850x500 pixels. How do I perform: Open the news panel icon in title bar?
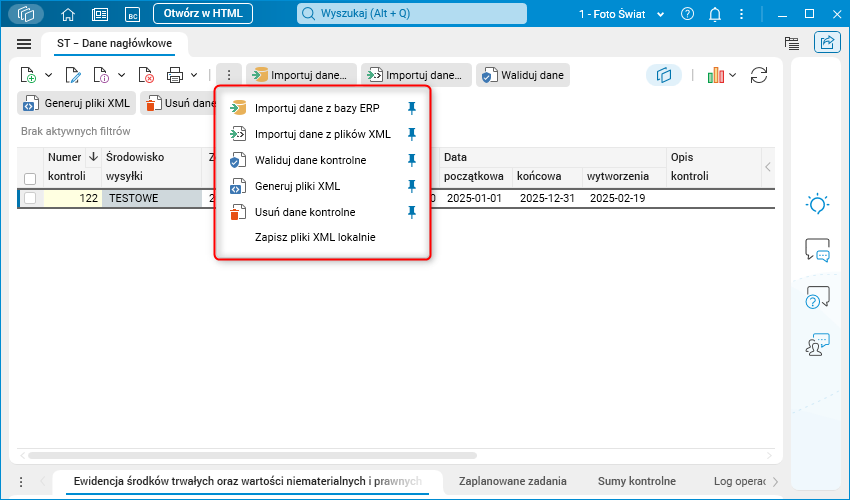point(100,14)
